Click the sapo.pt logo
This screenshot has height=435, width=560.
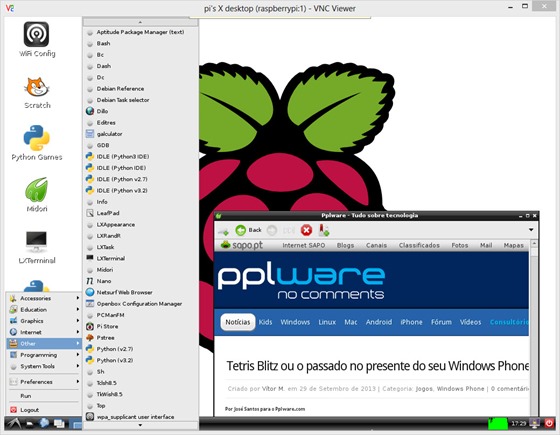[x=242, y=245]
